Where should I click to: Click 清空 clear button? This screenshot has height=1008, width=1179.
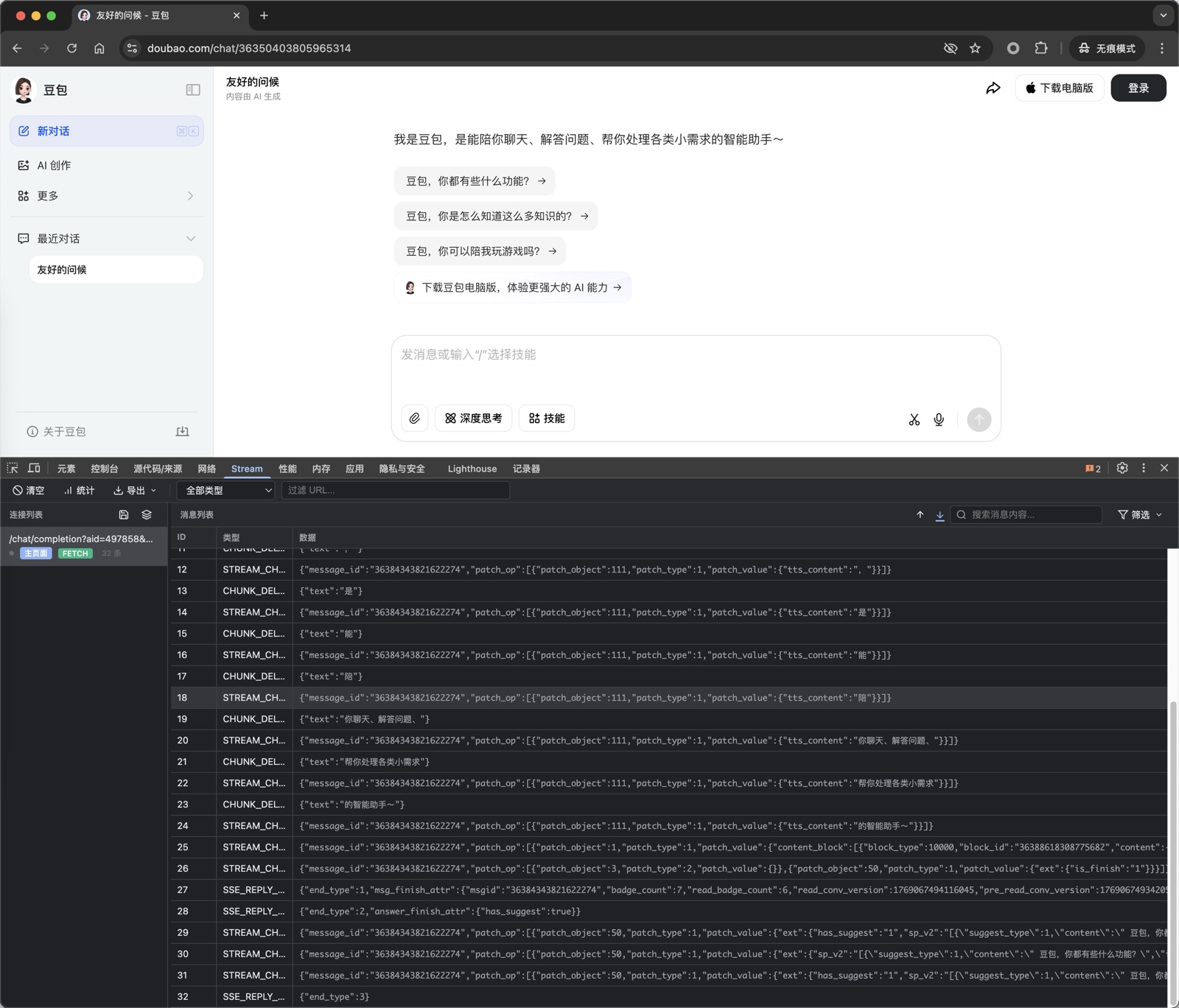click(x=29, y=491)
